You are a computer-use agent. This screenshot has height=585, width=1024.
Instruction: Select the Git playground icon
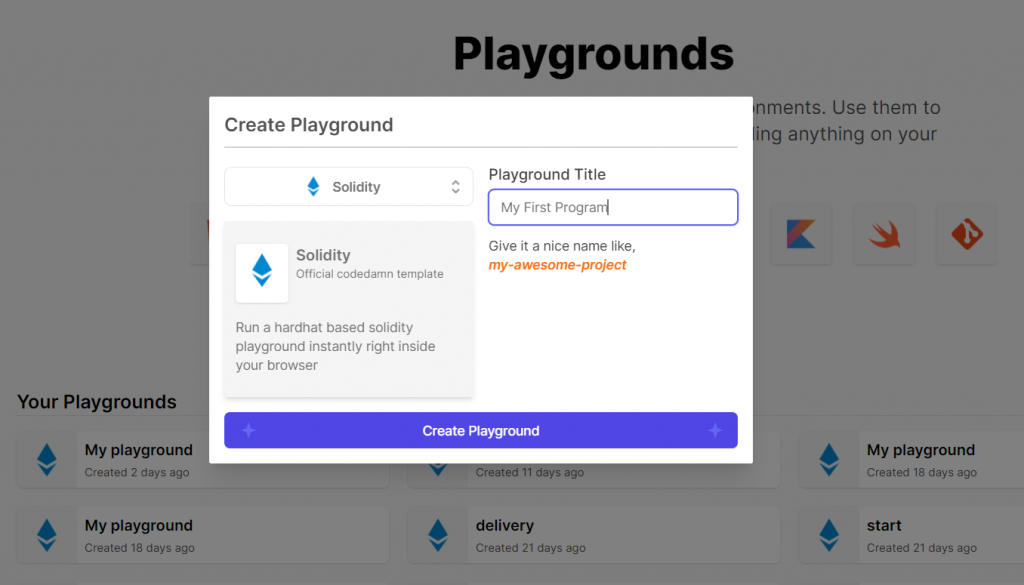coord(966,234)
